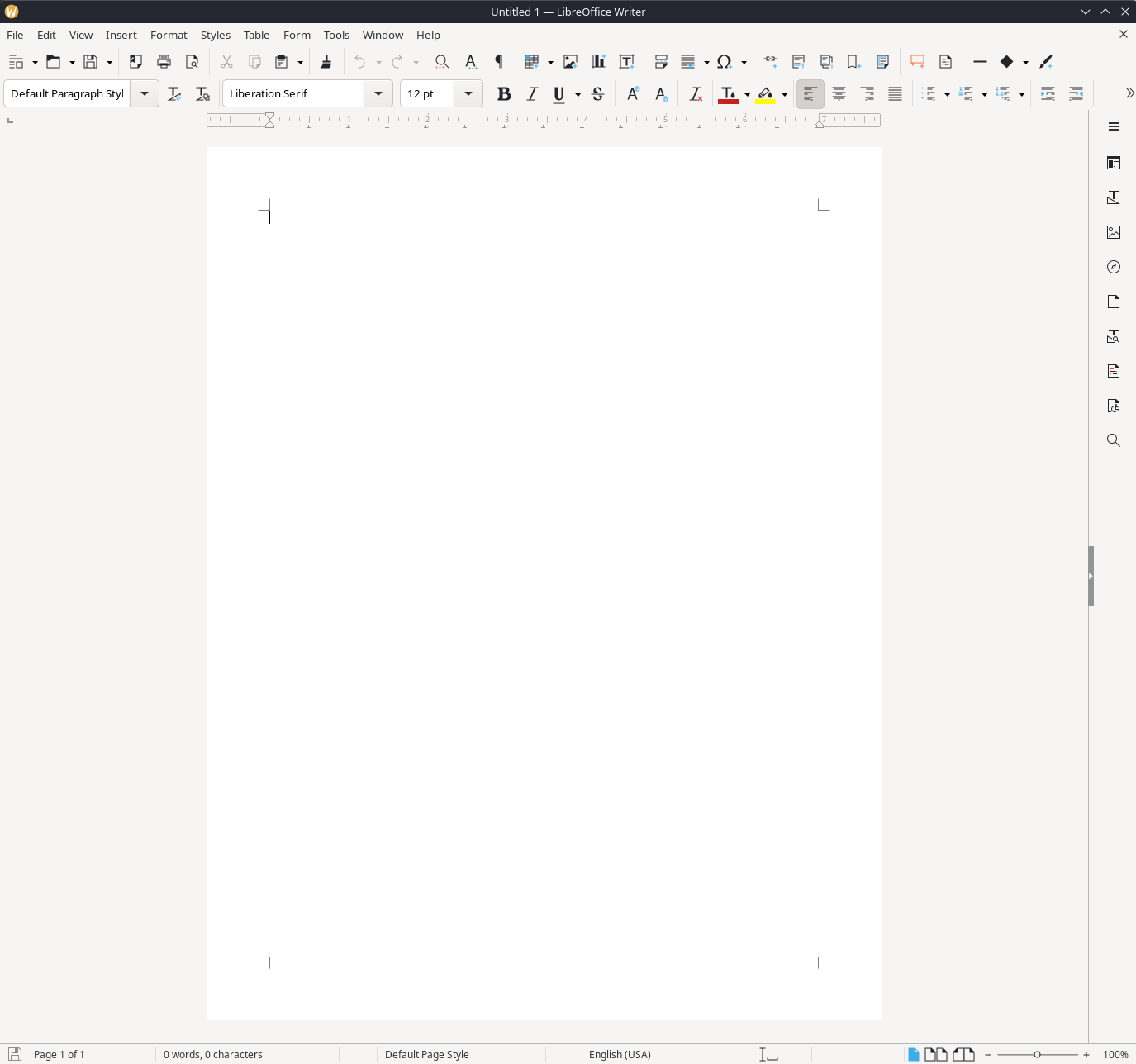Open the Insert menu
The width and height of the screenshot is (1136, 1064).
coord(121,35)
